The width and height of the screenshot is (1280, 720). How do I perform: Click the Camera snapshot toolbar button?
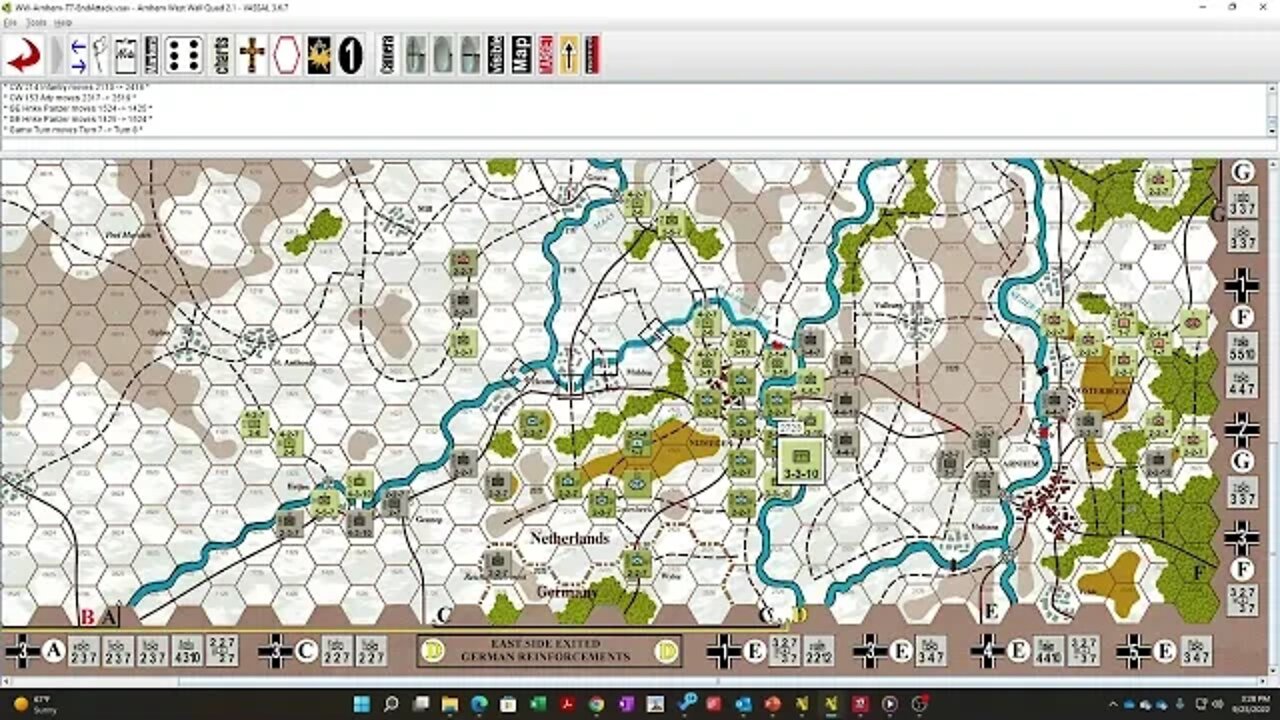388,55
